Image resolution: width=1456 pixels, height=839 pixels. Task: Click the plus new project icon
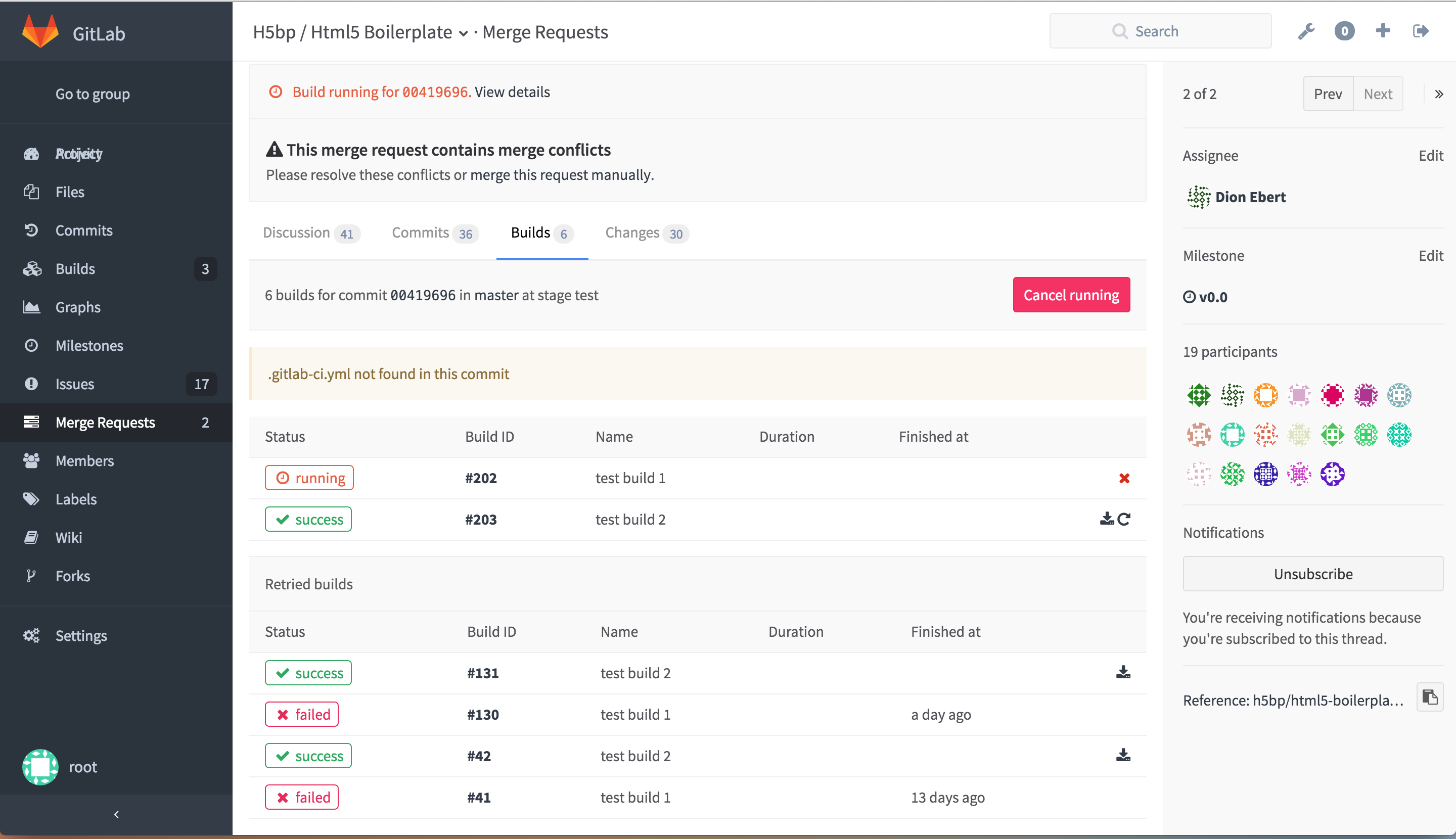tap(1383, 31)
